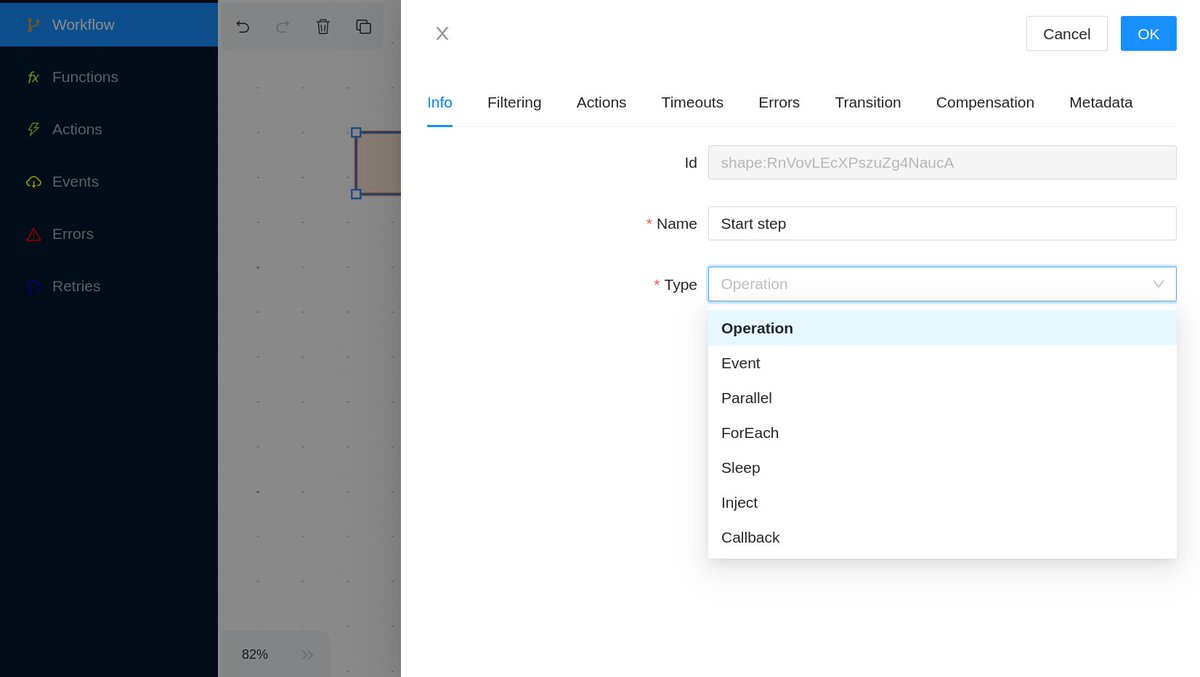Switch to the Filtering tab
Image resolution: width=1200 pixels, height=677 pixels.
pyautogui.click(x=514, y=102)
